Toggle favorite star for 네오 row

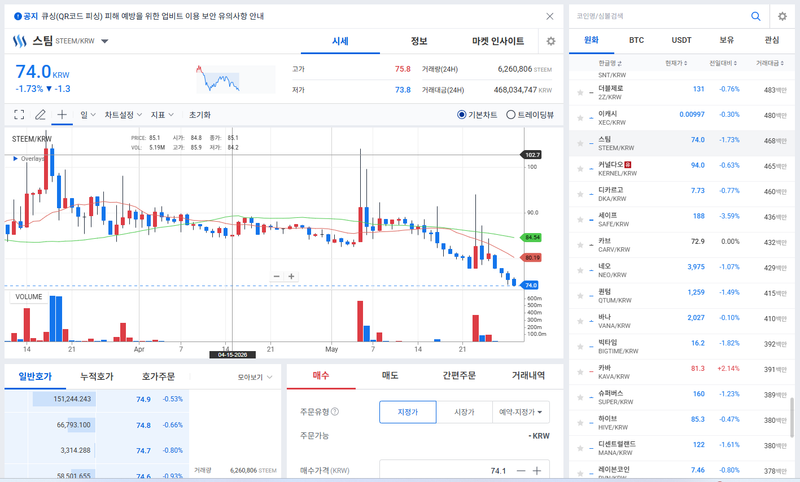pos(580,270)
